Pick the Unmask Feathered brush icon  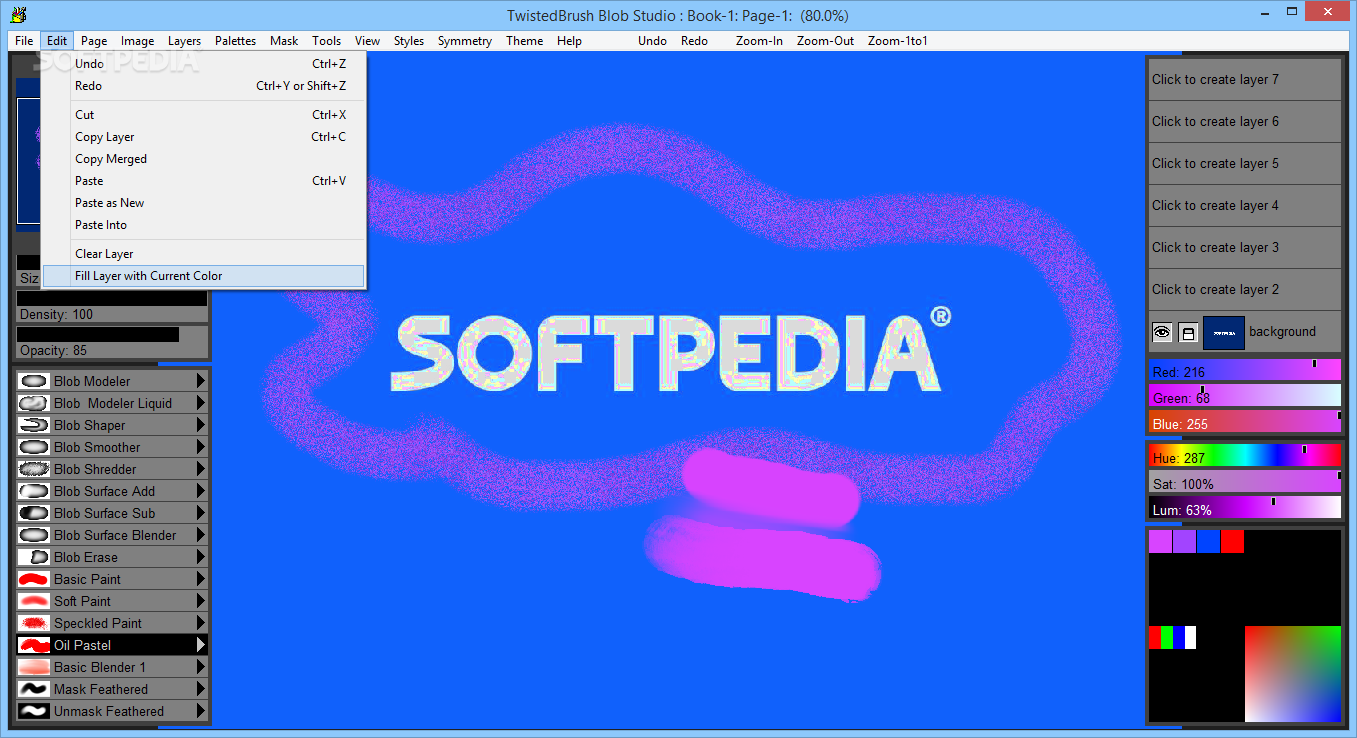pyautogui.click(x=34, y=711)
